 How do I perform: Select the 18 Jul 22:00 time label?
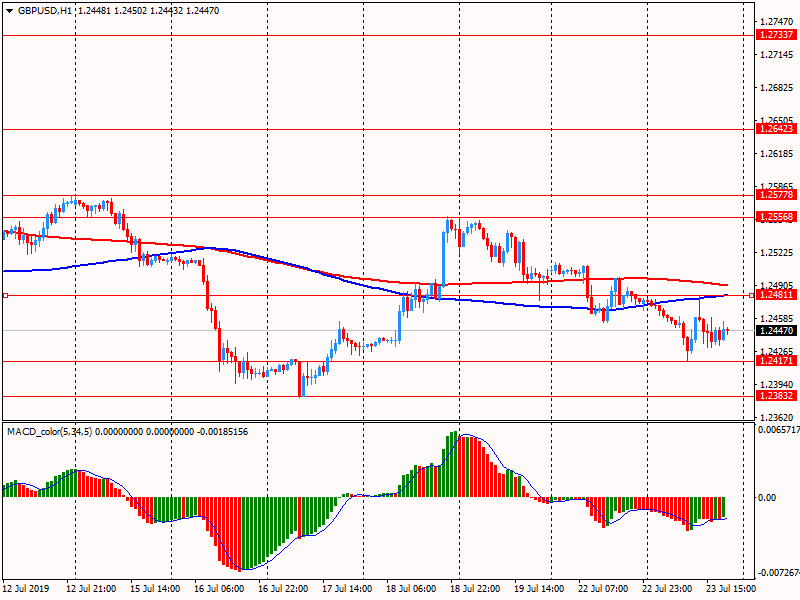click(475, 588)
